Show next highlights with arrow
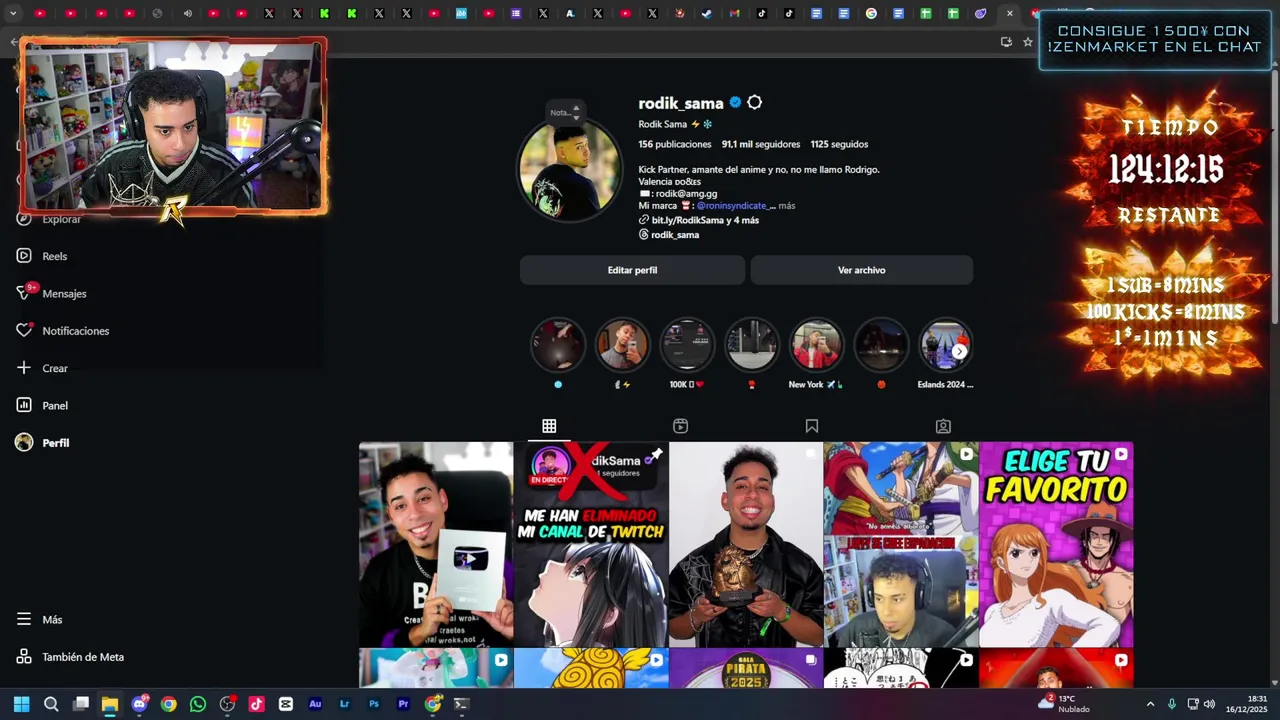Viewport: 1280px width, 720px height. point(959,351)
